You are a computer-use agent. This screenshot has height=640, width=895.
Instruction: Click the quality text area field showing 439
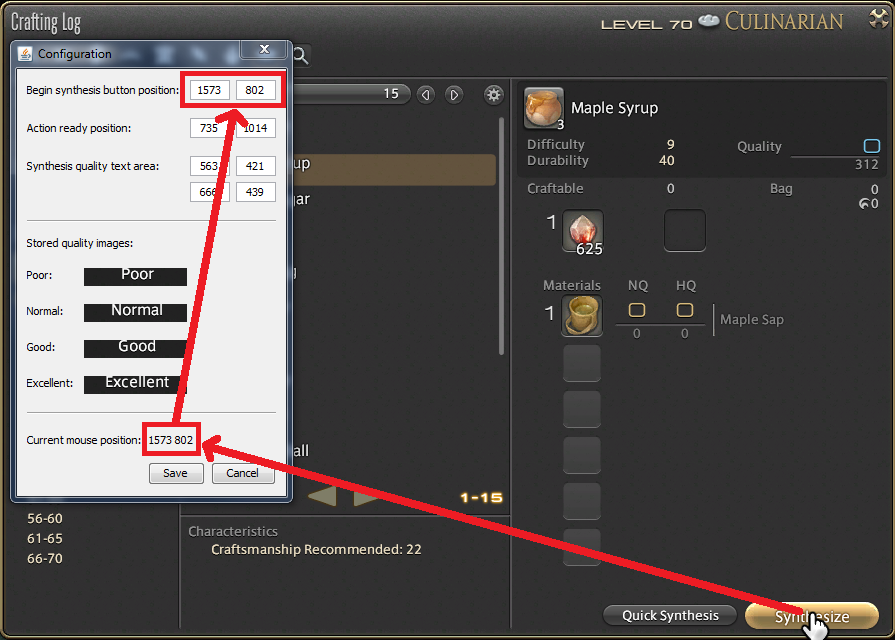[255, 192]
